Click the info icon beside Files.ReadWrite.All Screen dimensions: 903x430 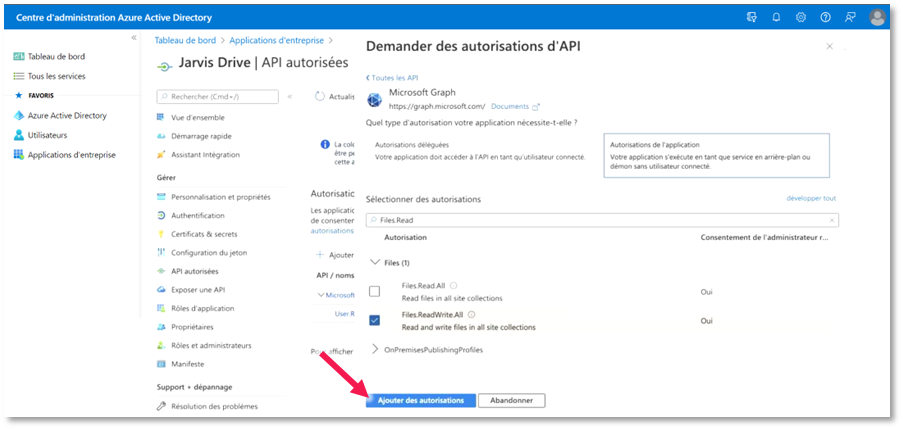point(472,314)
